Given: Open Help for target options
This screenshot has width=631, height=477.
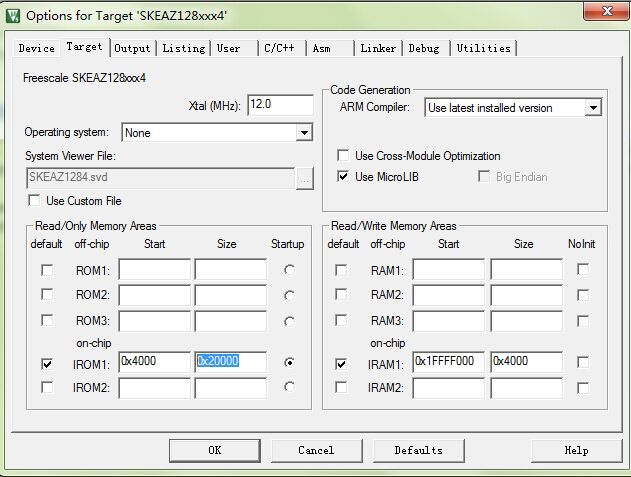Looking at the screenshot, I should coord(576,450).
